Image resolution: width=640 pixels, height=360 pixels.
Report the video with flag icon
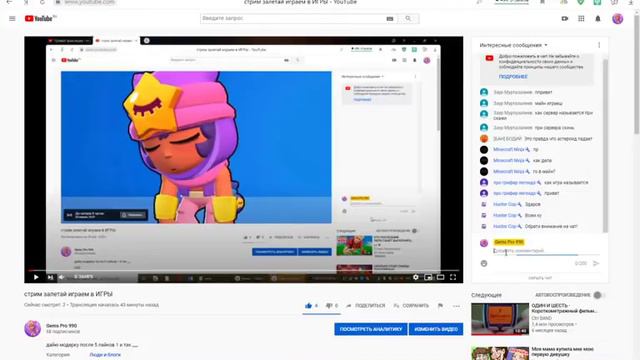tap(440, 306)
